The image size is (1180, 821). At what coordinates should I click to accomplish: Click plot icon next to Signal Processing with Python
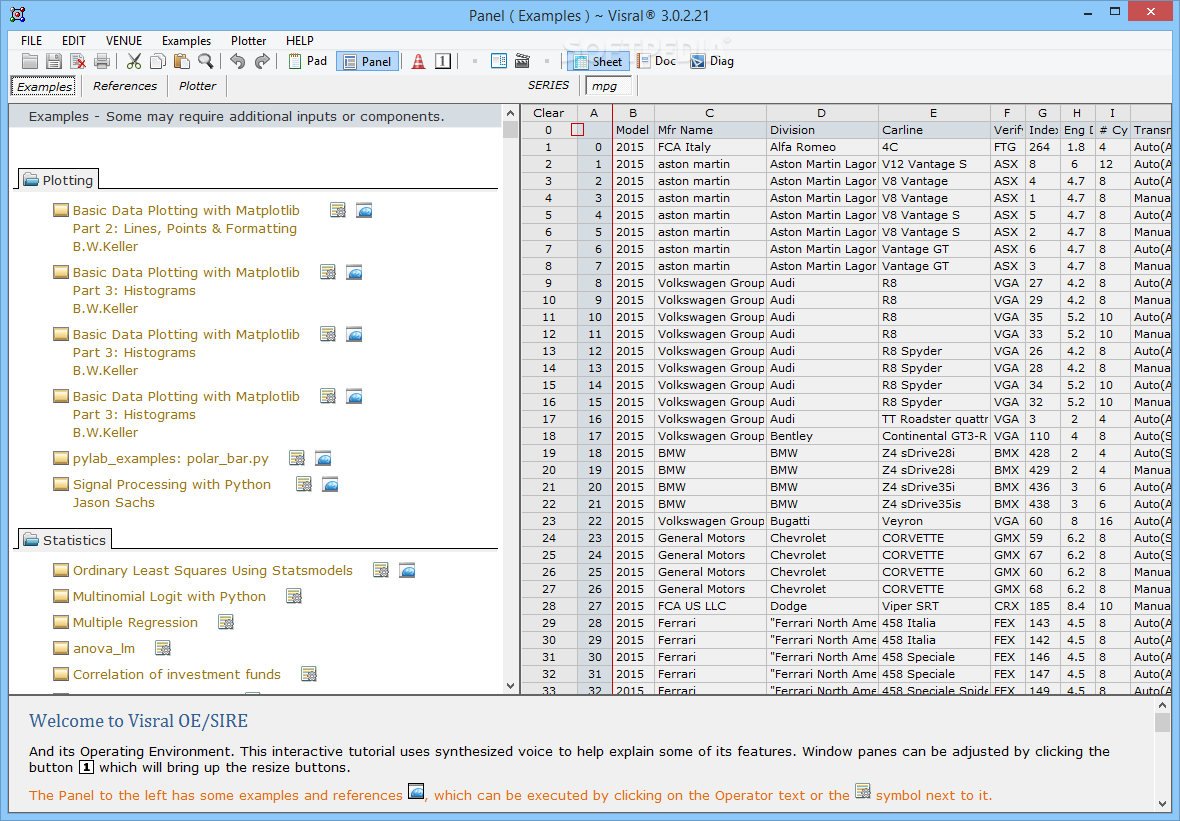tap(330, 485)
